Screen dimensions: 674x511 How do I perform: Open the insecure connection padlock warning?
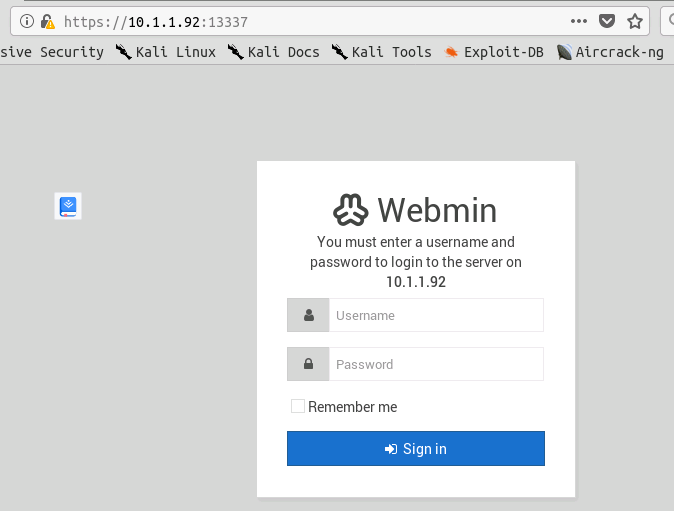48,21
